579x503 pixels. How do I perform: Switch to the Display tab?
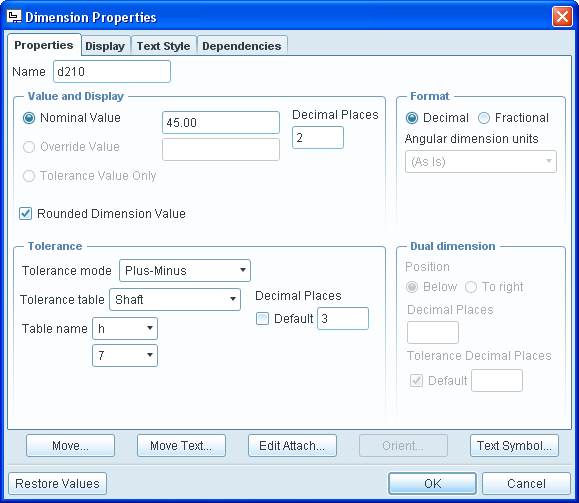point(105,46)
